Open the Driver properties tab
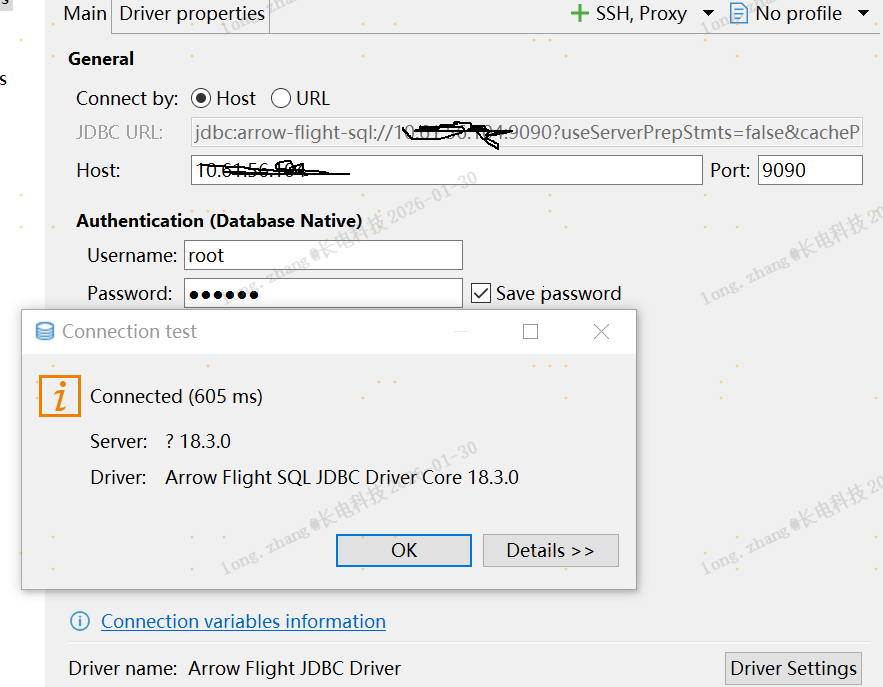Screen dimensions: 883x687 point(192,14)
